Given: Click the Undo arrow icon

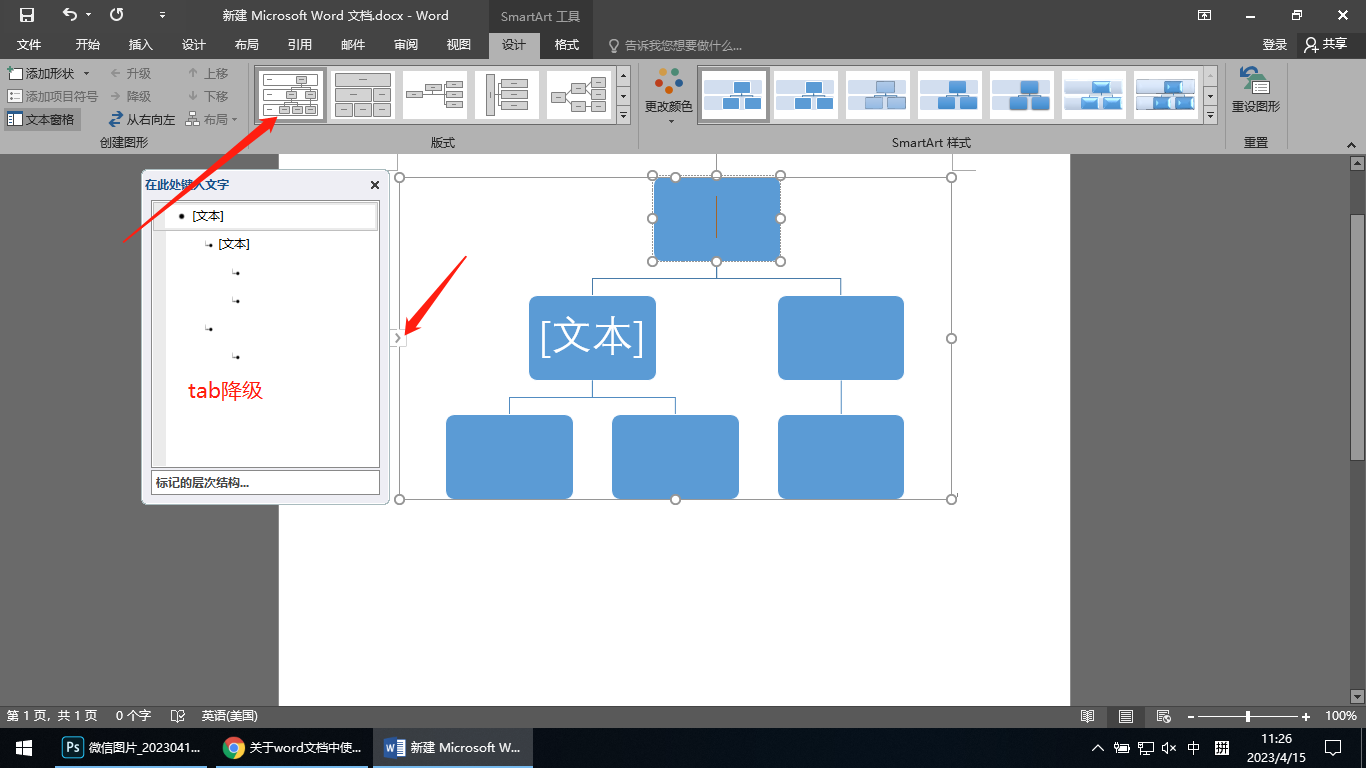Looking at the screenshot, I should [69, 15].
